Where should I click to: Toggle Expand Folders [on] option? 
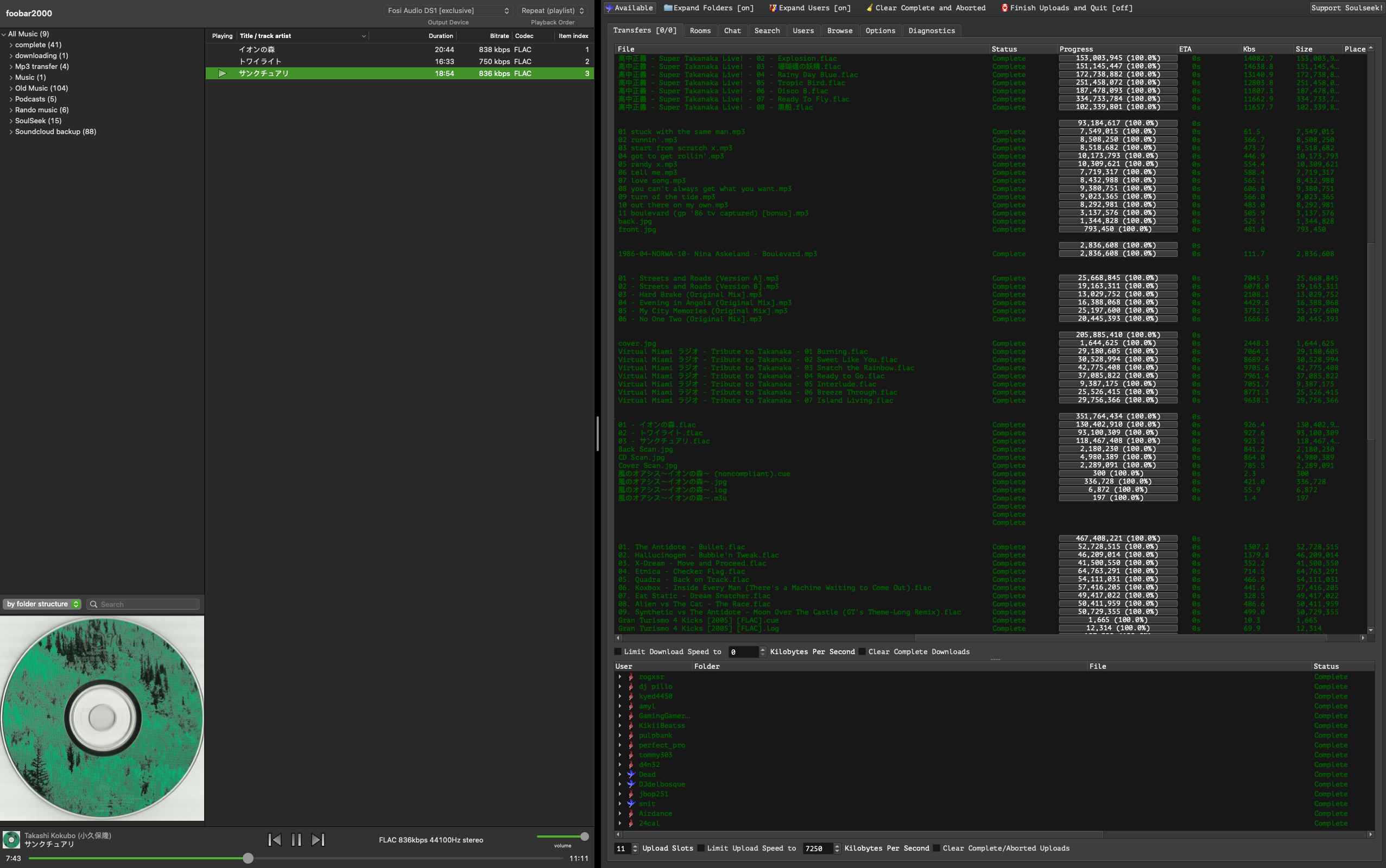(x=708, y=8)
